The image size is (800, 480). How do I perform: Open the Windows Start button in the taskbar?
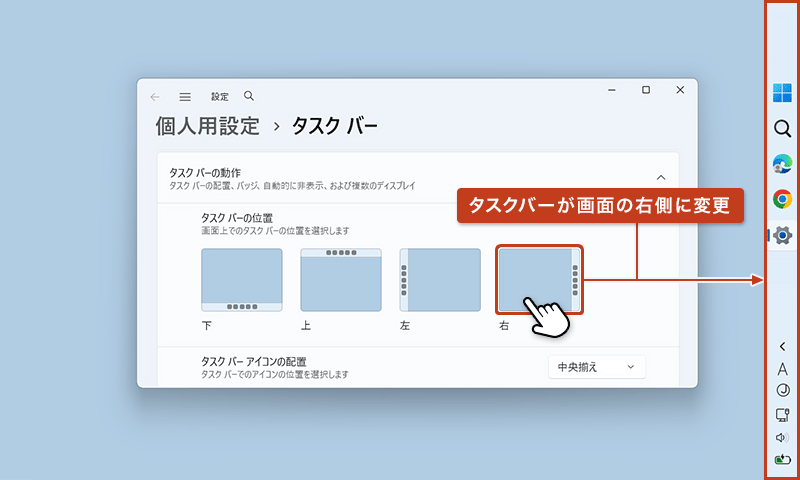782,93
